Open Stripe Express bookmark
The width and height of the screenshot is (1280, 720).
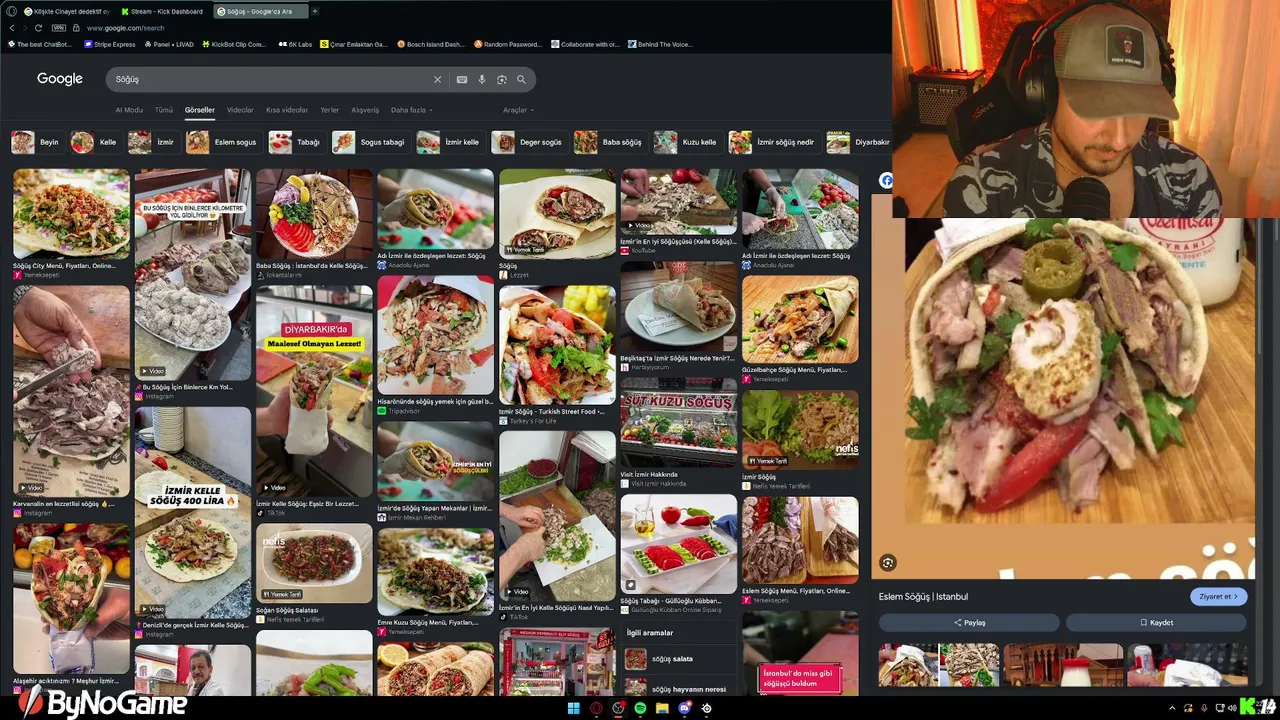click(x=110, y=44)
